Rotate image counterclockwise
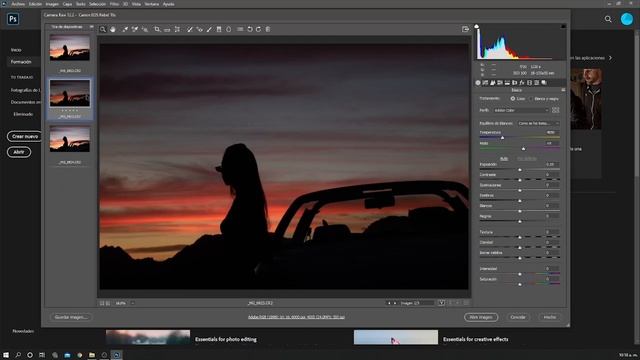640x360 pixels. 250,29
